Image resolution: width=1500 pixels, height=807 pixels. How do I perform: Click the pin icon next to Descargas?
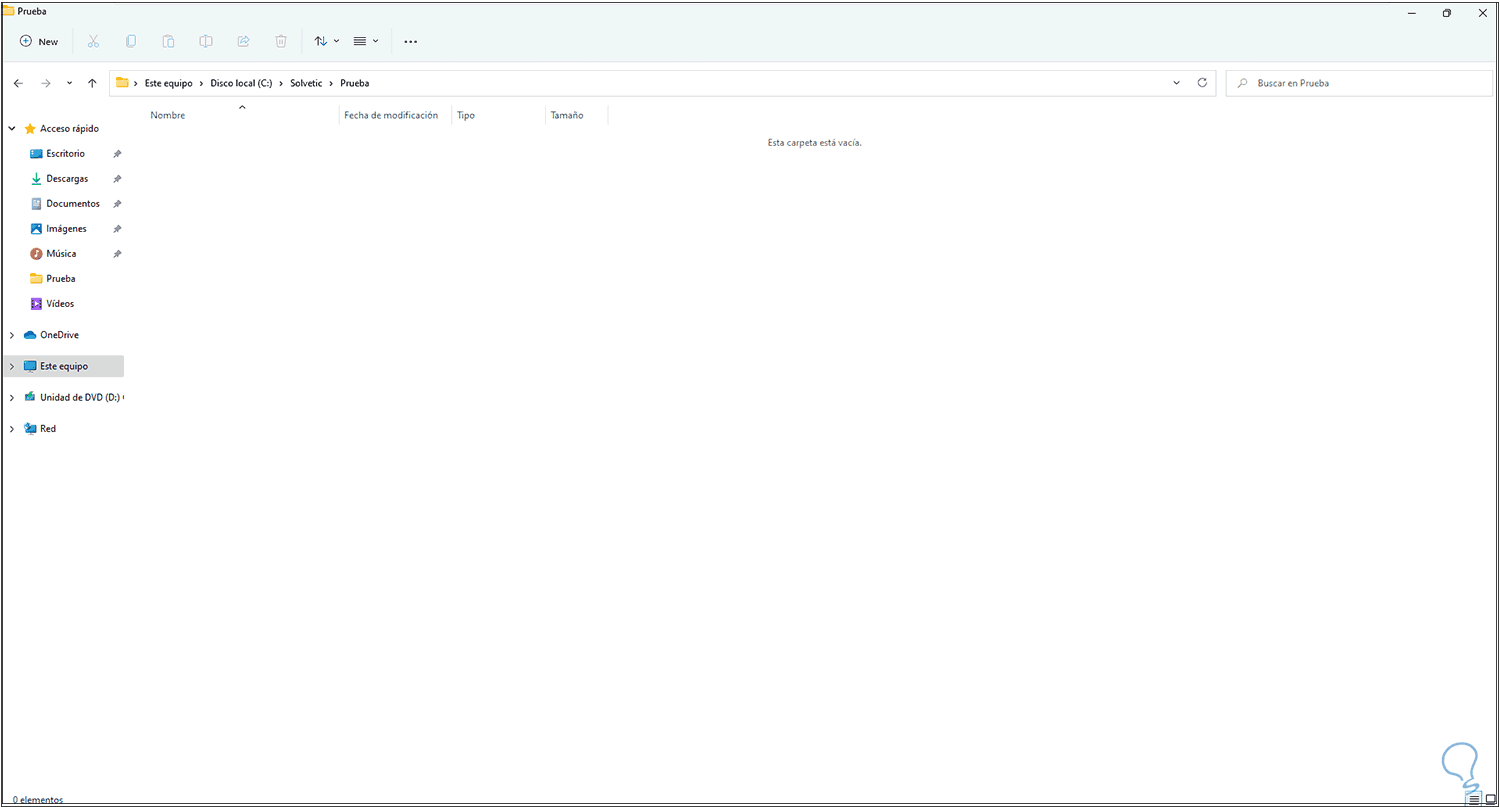[x=117, y=179]
